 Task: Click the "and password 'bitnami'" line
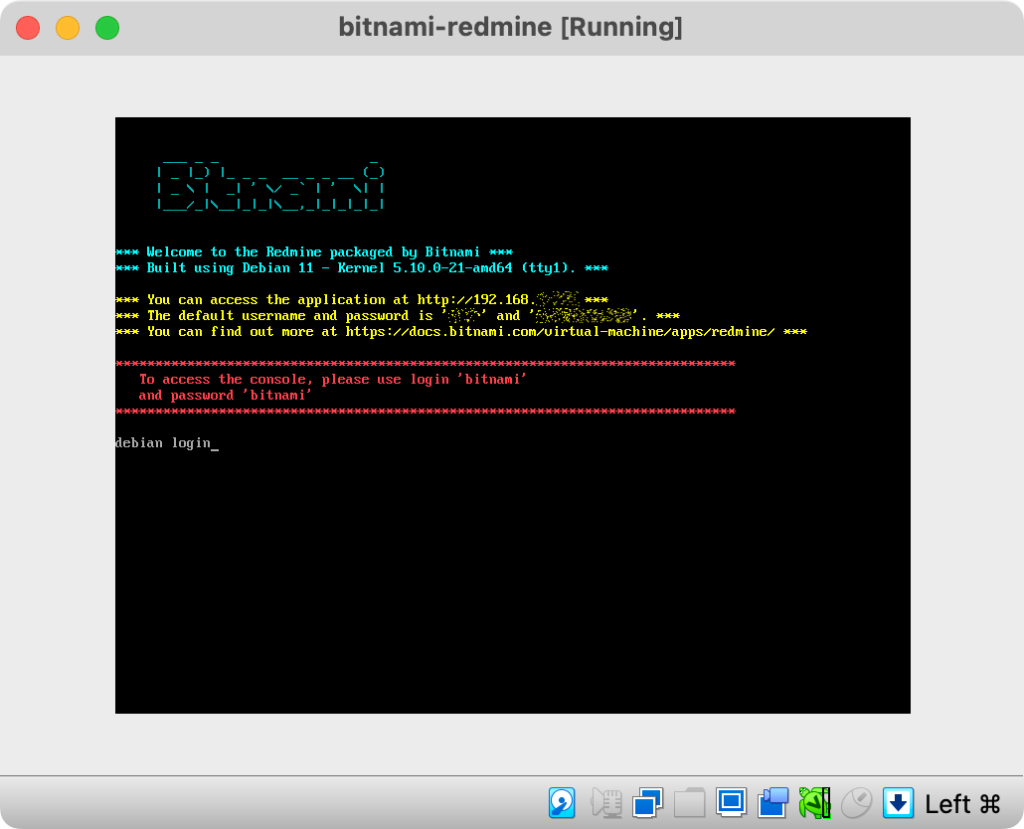click(x=225, y=395)
